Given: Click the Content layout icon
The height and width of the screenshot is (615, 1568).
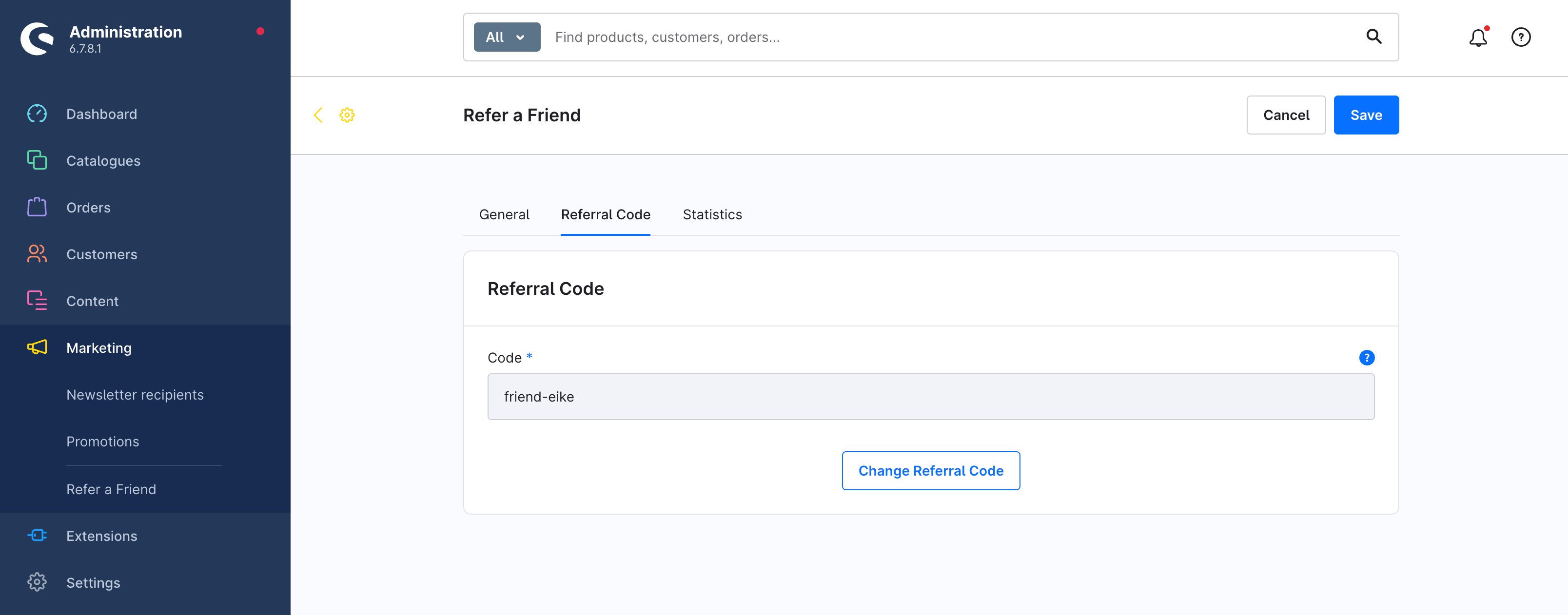Looking at the screenshot, I should pos(37,301).
